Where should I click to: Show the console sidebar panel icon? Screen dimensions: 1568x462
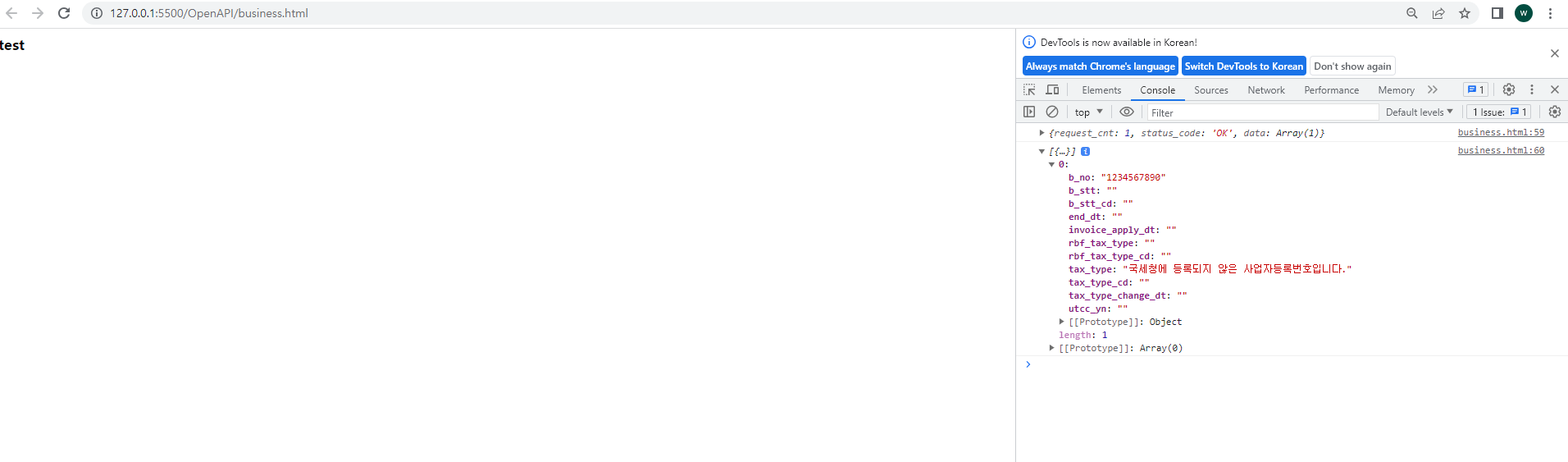click(1029, 112)
